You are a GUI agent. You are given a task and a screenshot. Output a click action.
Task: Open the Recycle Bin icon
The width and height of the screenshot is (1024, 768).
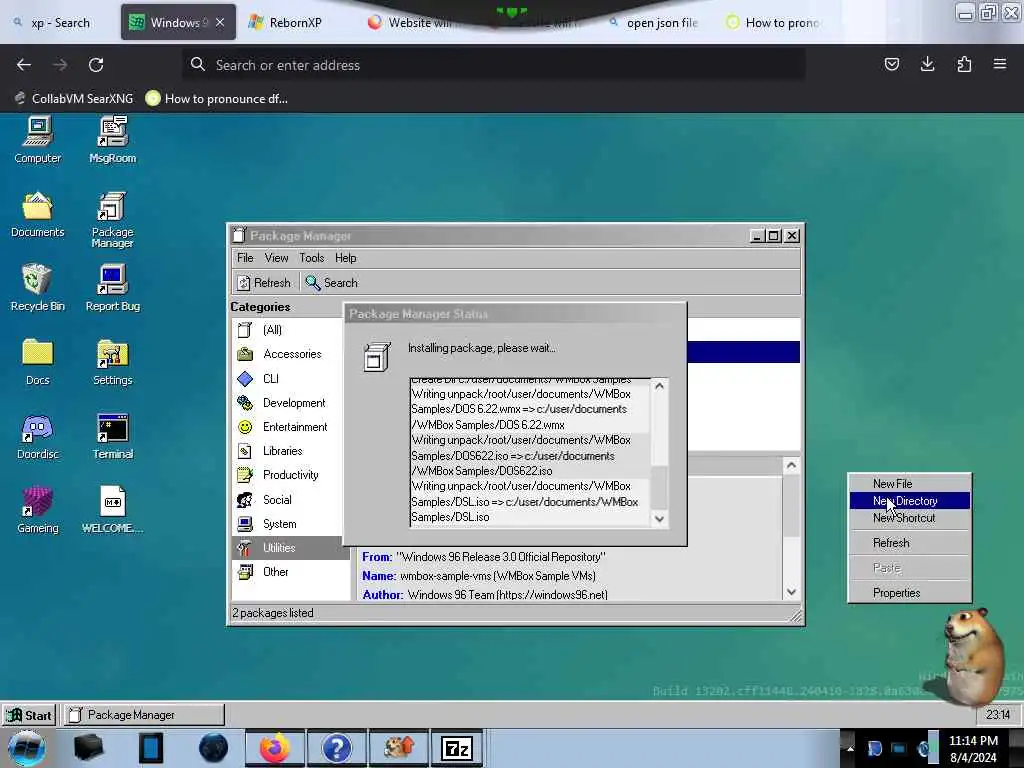[37, 287]
